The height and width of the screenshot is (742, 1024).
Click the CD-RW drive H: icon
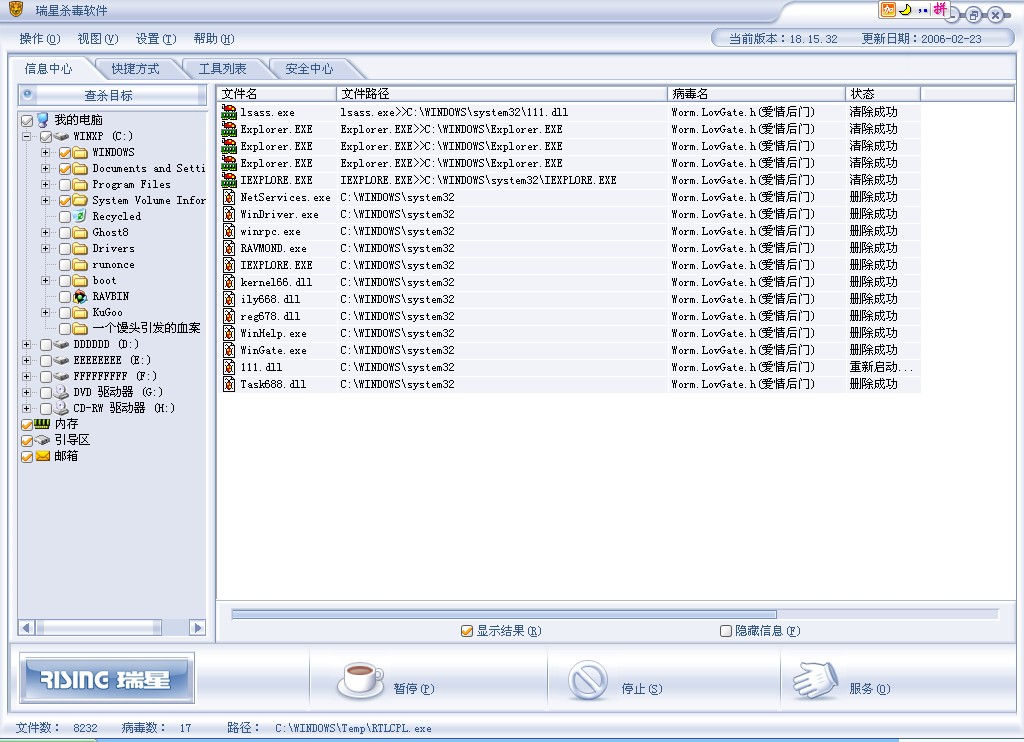tap(61, 408)
